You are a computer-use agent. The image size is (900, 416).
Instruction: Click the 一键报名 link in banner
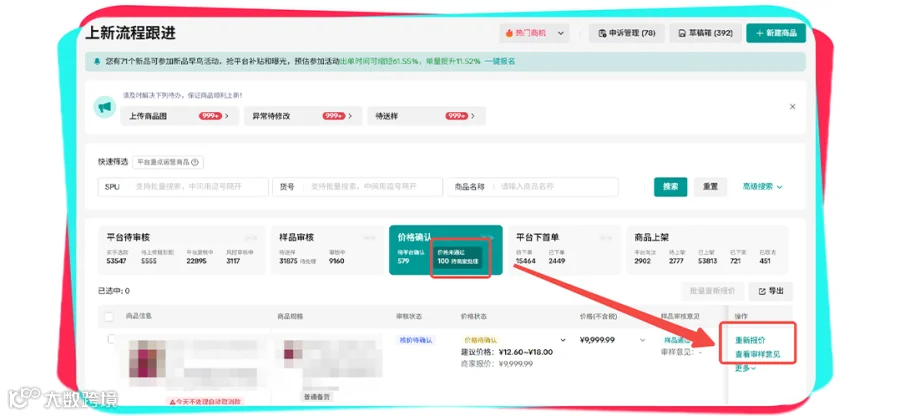[500, 61]
